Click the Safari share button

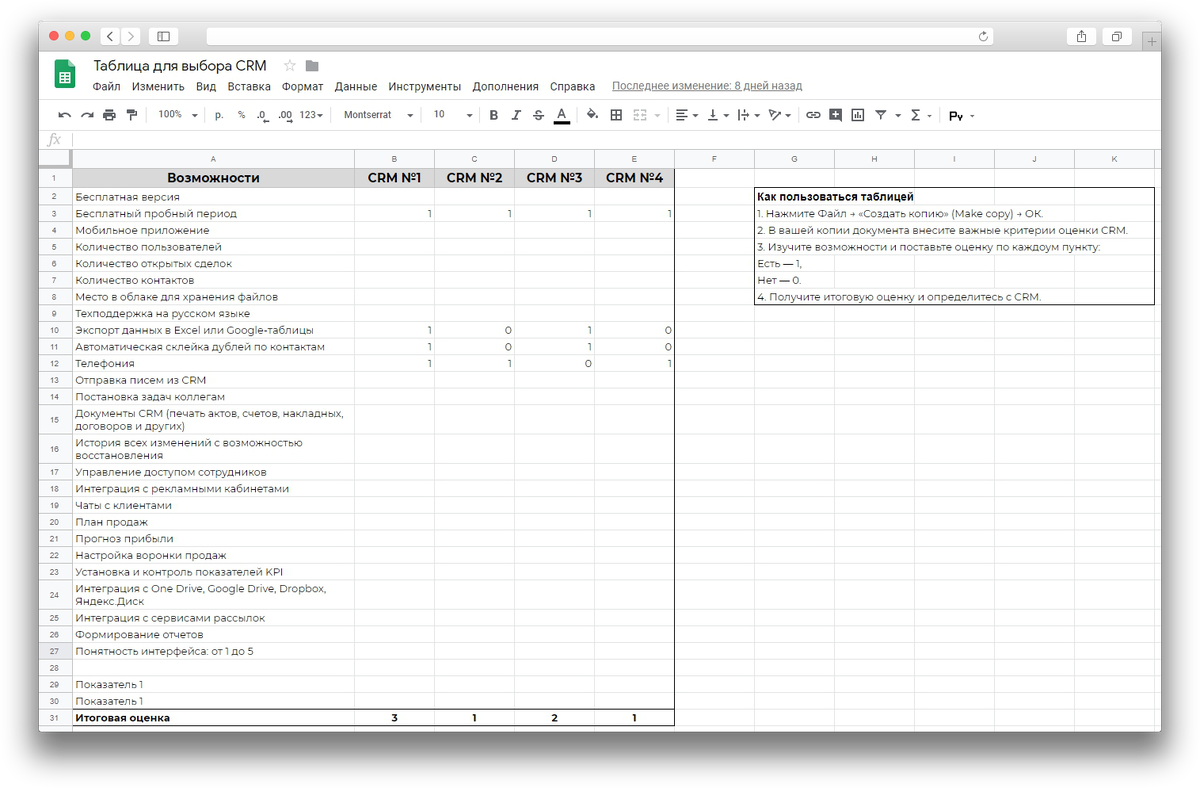1081,36
